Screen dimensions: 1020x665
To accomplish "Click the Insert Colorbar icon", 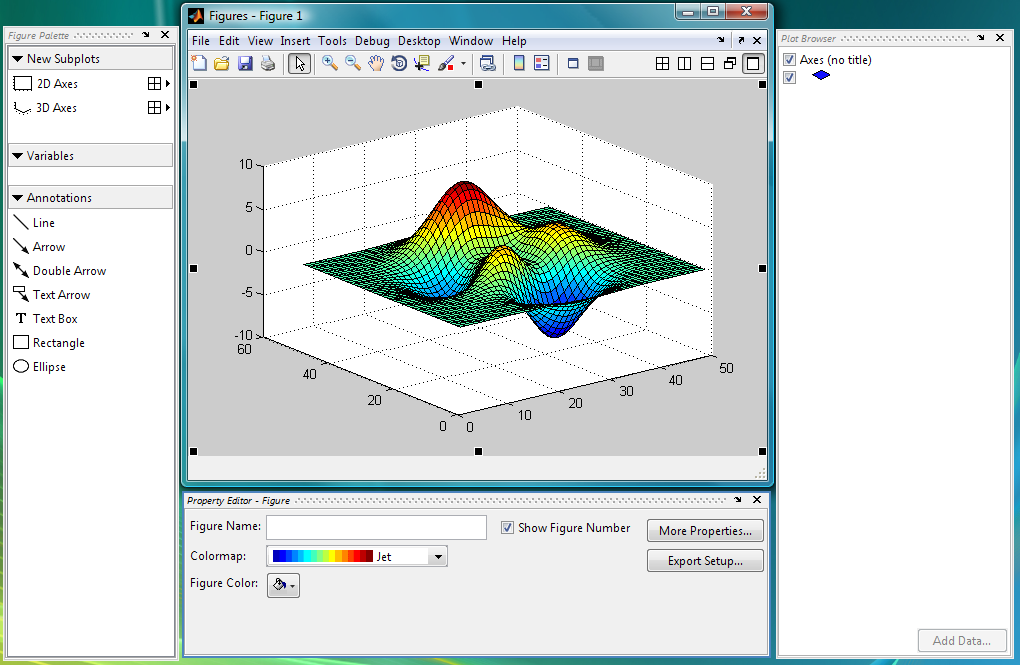I will click(519, 64).
